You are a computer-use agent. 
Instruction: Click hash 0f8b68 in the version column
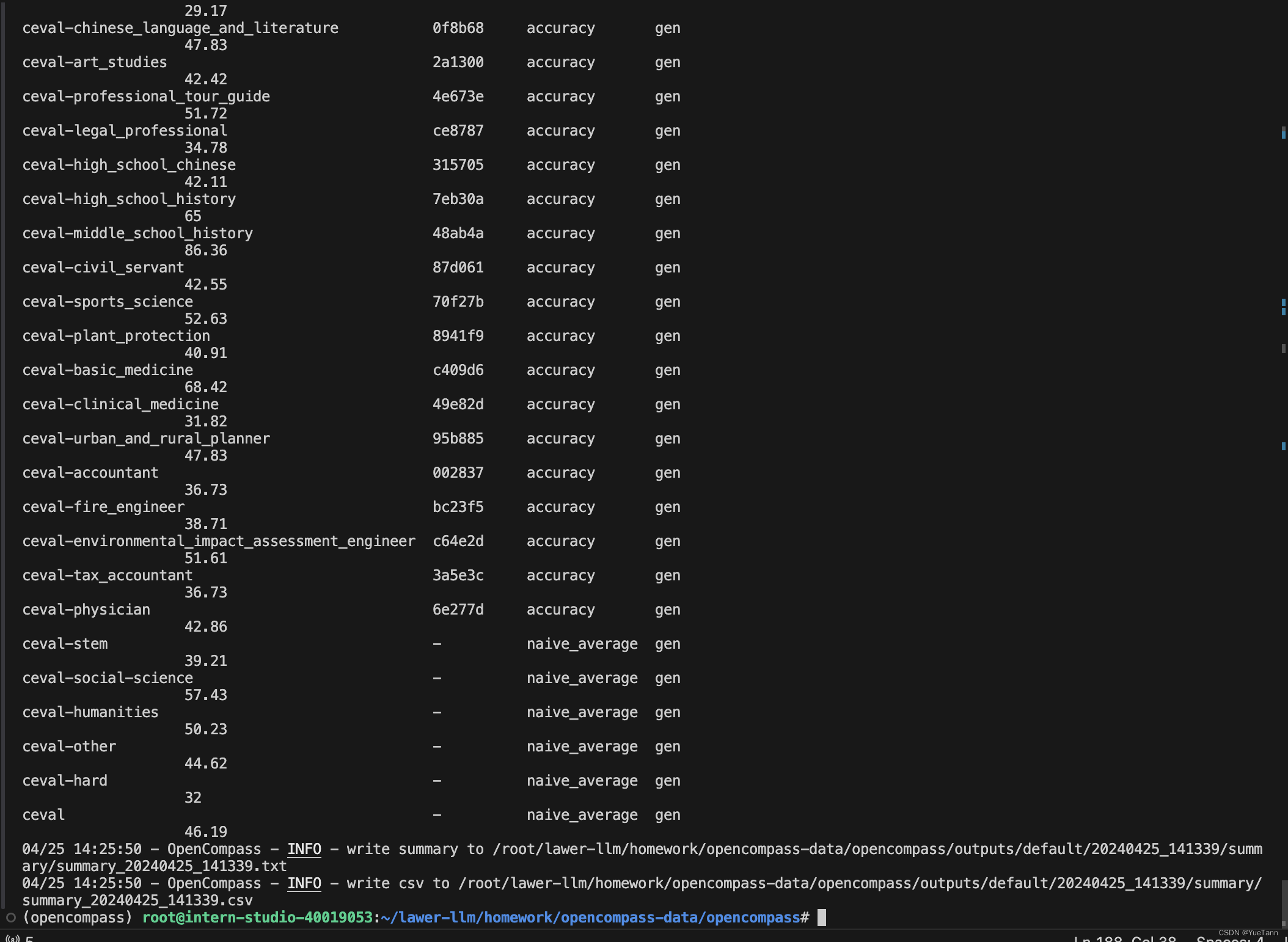pos(458,28)
